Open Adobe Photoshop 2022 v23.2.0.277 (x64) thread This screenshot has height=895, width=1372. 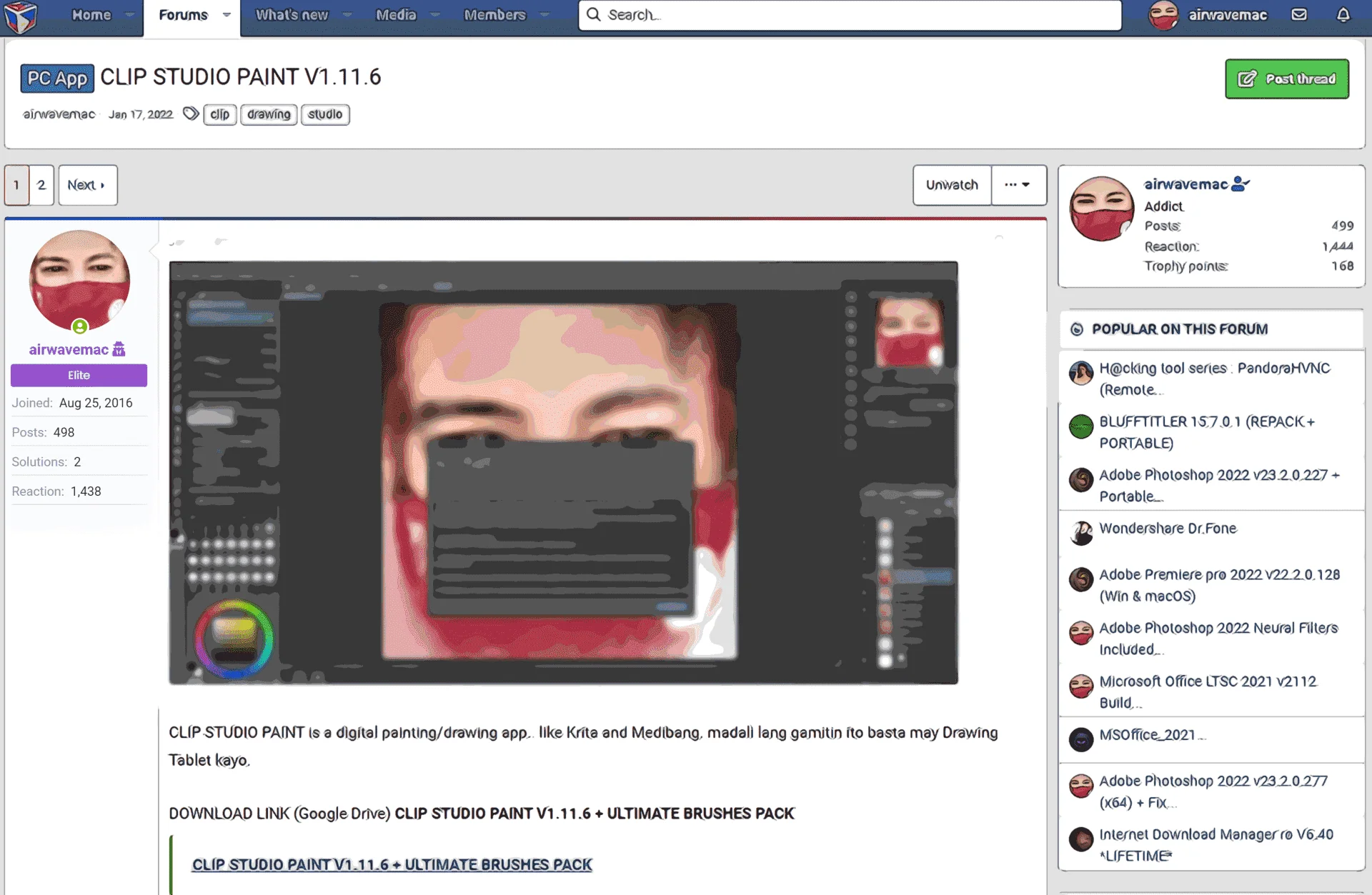click(1213, 791)
